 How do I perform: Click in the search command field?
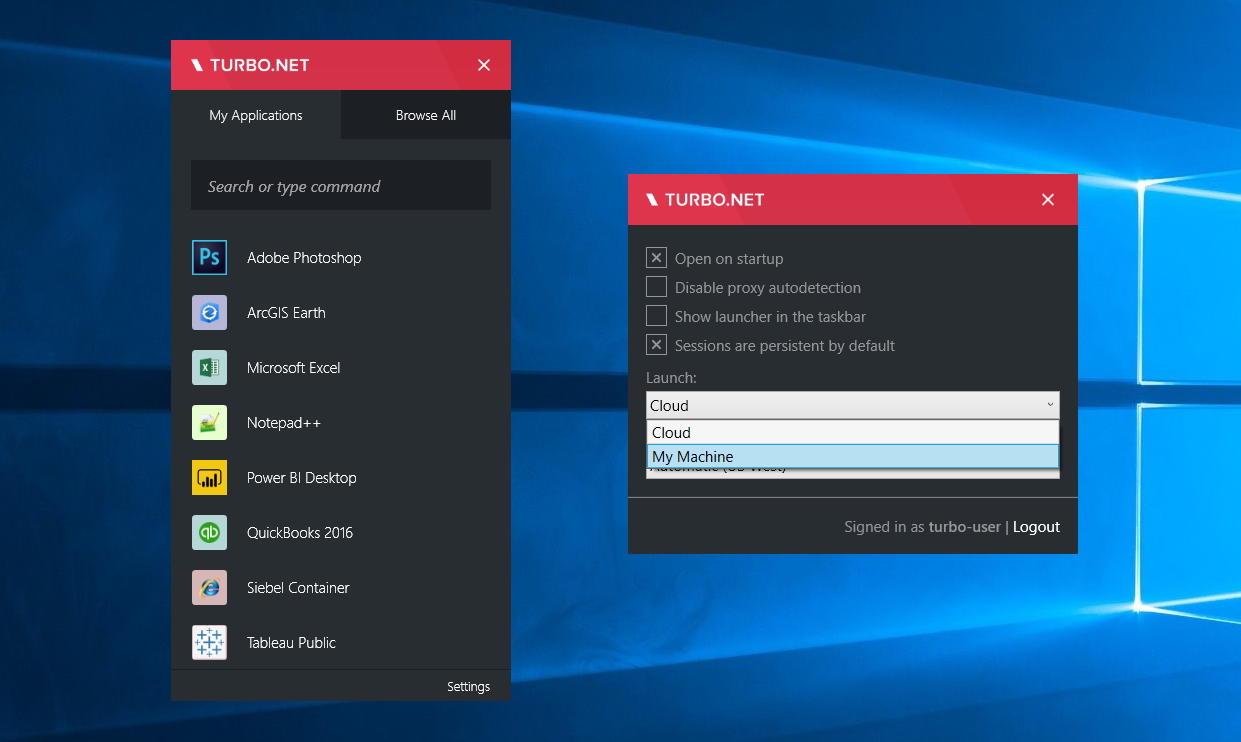point(340,185)
